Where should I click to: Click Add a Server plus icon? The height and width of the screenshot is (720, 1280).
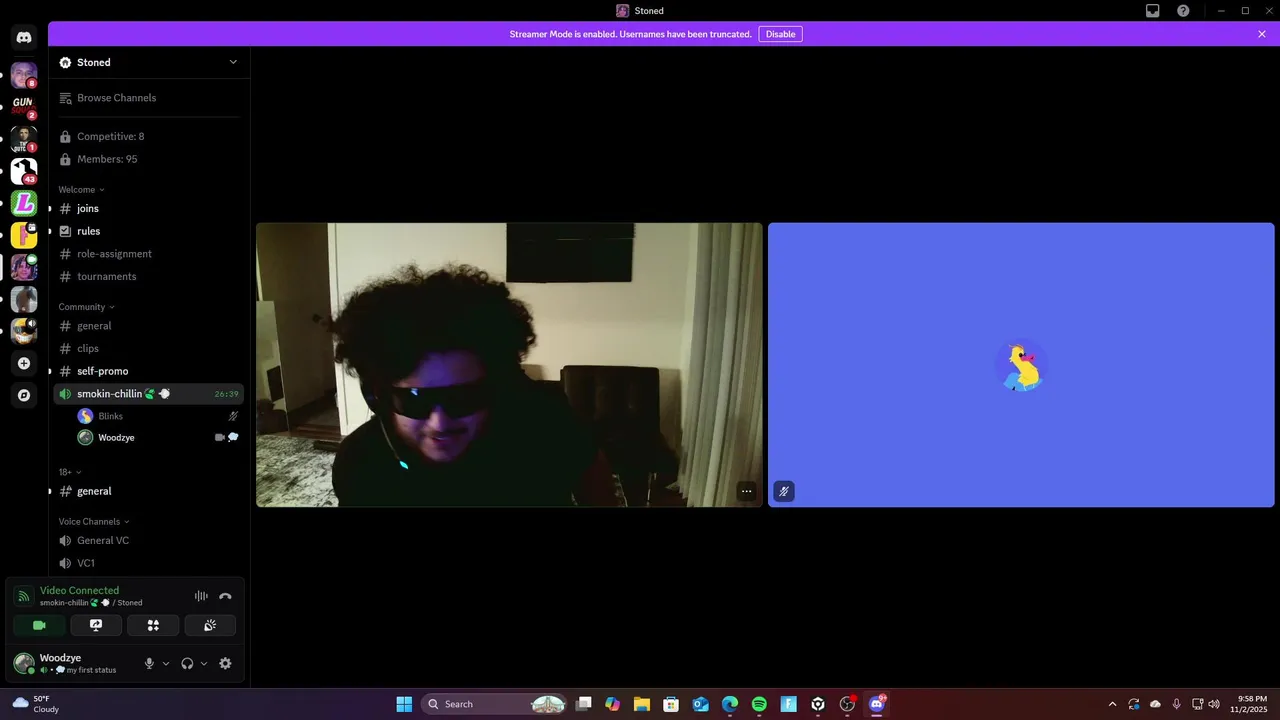coord(24,363)
